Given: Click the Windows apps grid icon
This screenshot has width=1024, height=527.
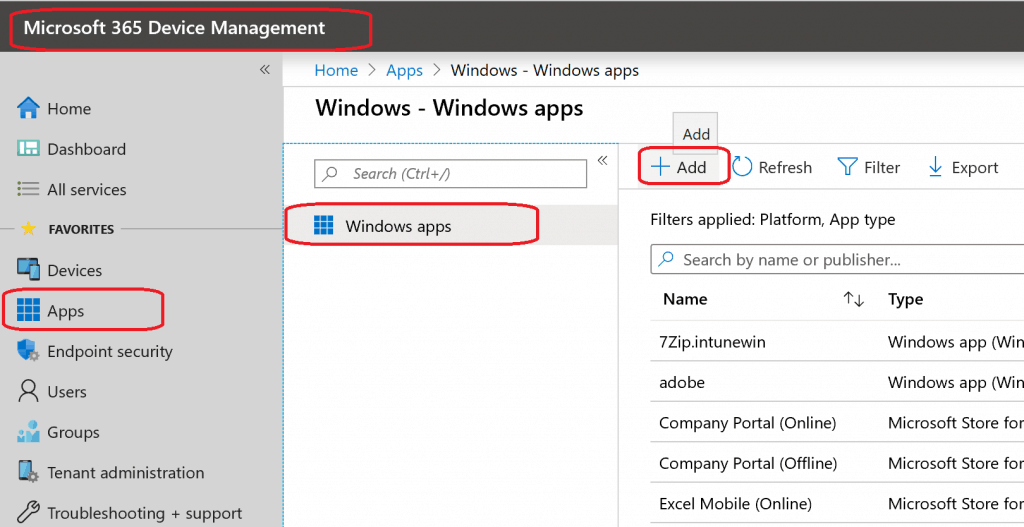Looking at the screenshot, I should pyautogui.click(x=324, y=226).
